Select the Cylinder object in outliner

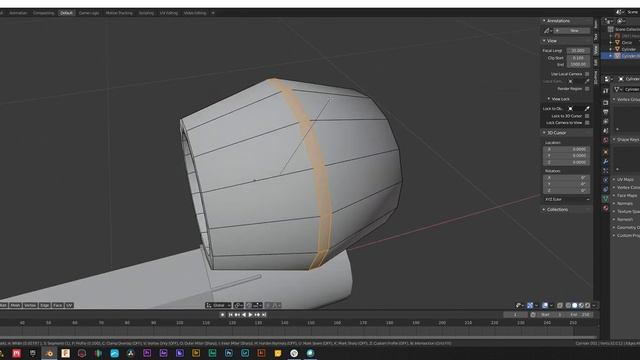[628, 49]
